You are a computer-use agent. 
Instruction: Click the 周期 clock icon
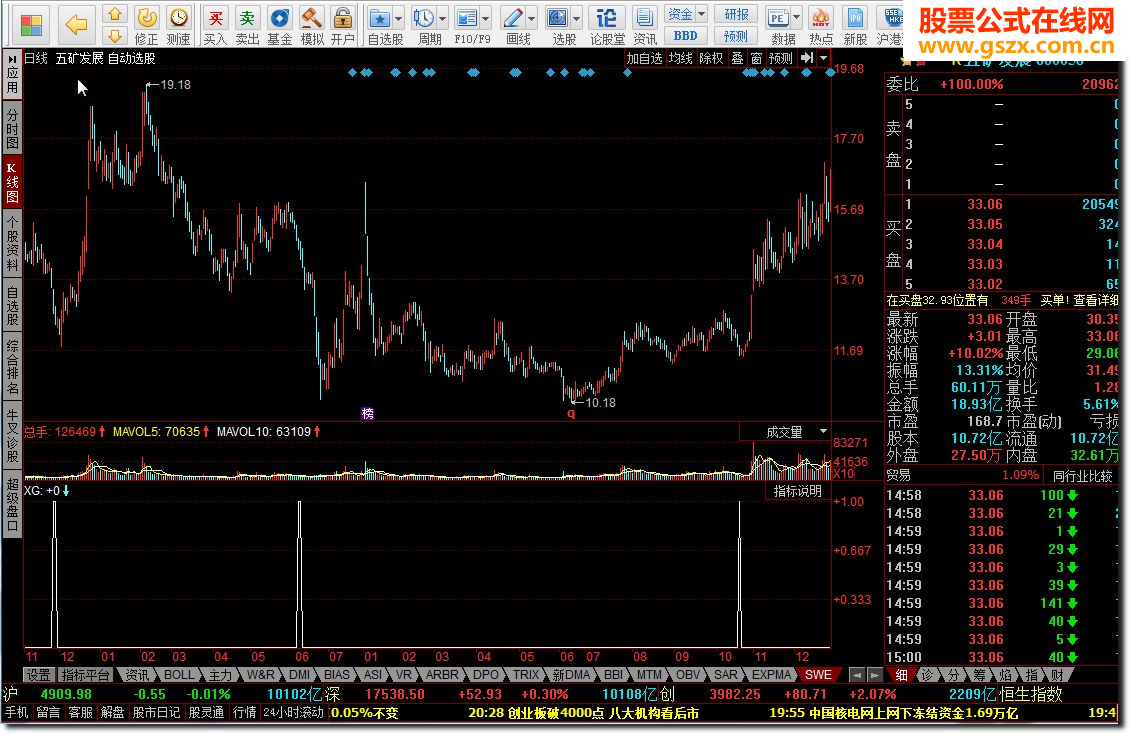point(423,17)
